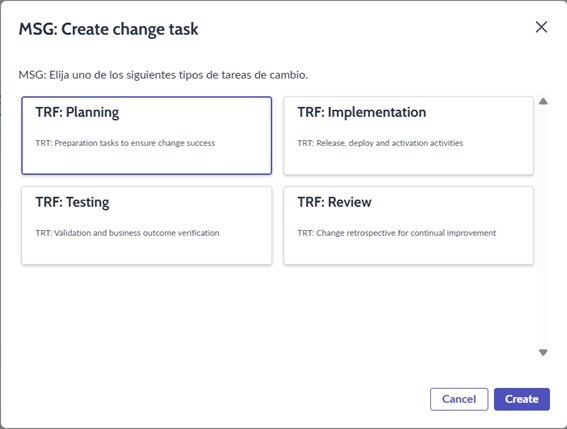Click the 'TRF: Implementation' heading text
This screenshot has width=567, height=429.
(x=362, y=112)
